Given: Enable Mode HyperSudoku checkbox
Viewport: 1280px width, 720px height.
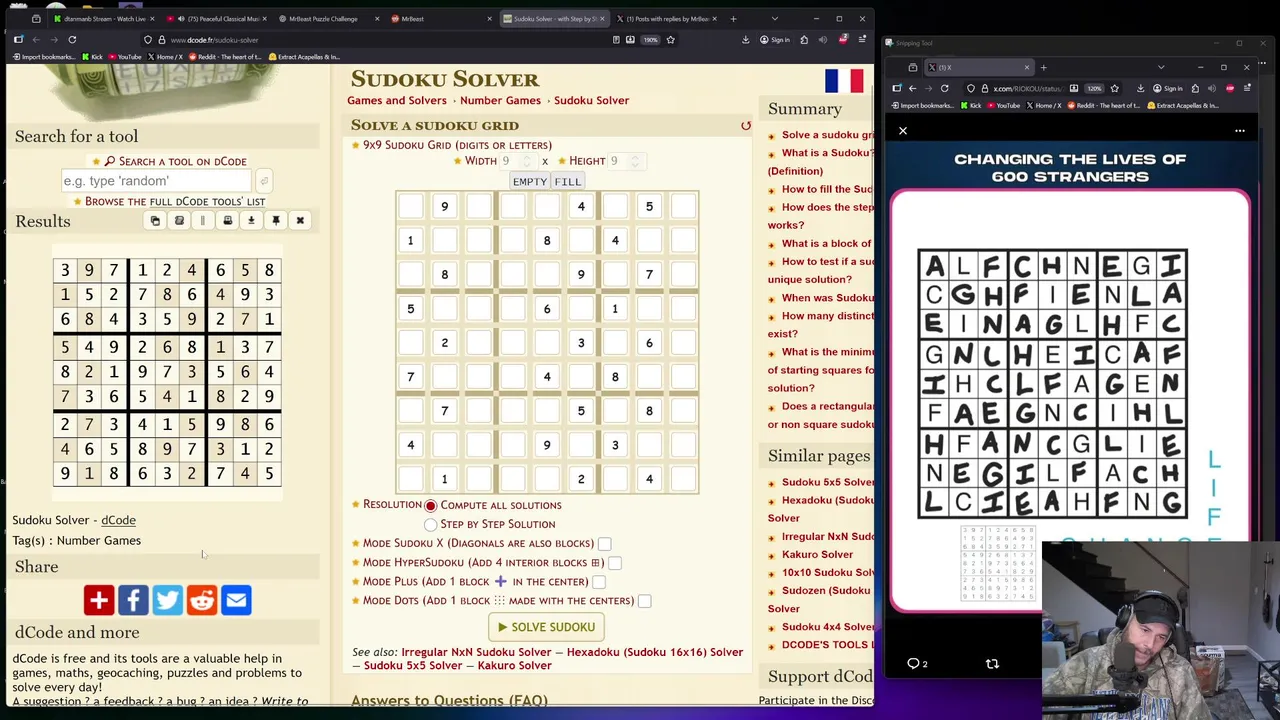Looking at the screenshot, I should point(615,563).
